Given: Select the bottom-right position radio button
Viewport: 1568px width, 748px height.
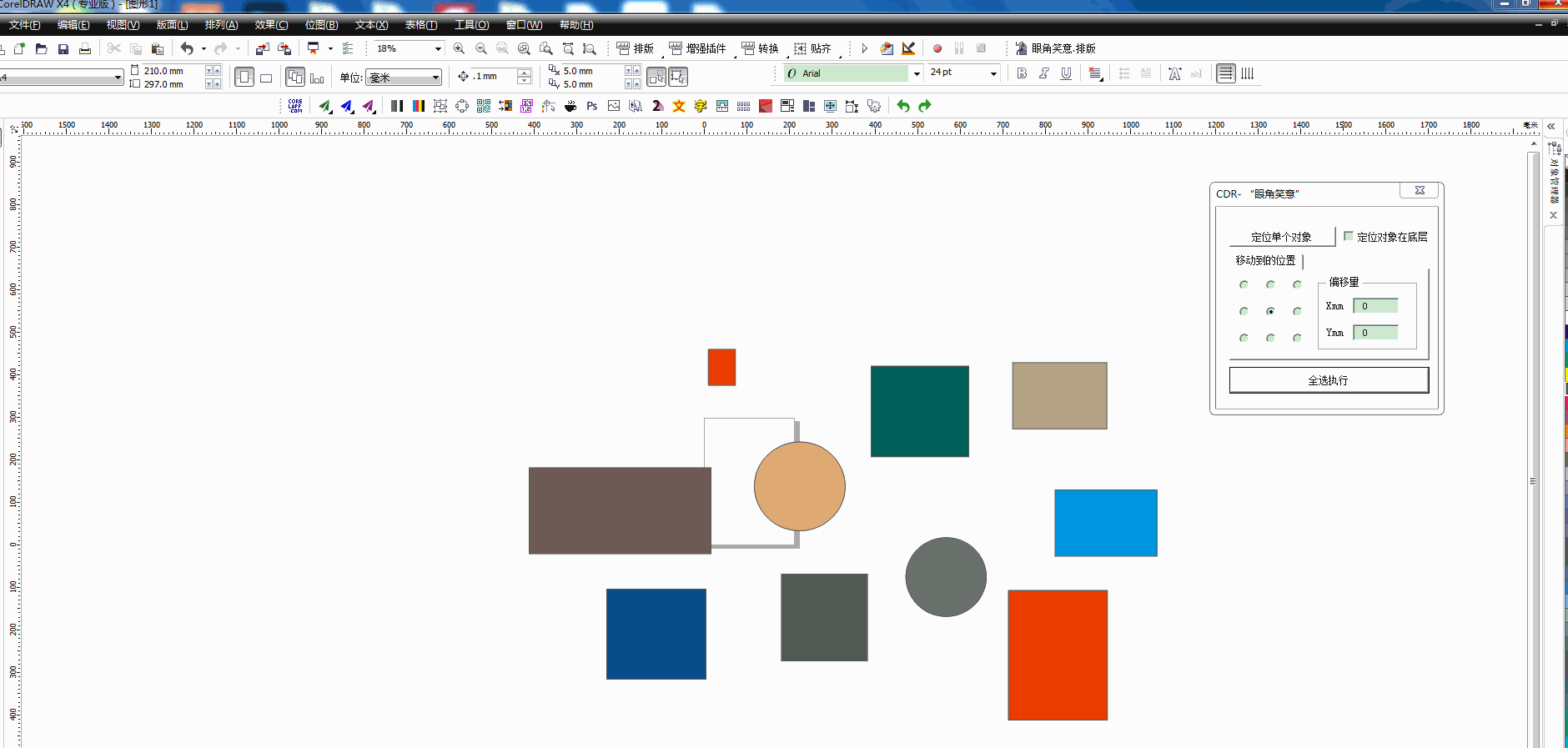Looking at the screenshot, I should [1297, 339].
